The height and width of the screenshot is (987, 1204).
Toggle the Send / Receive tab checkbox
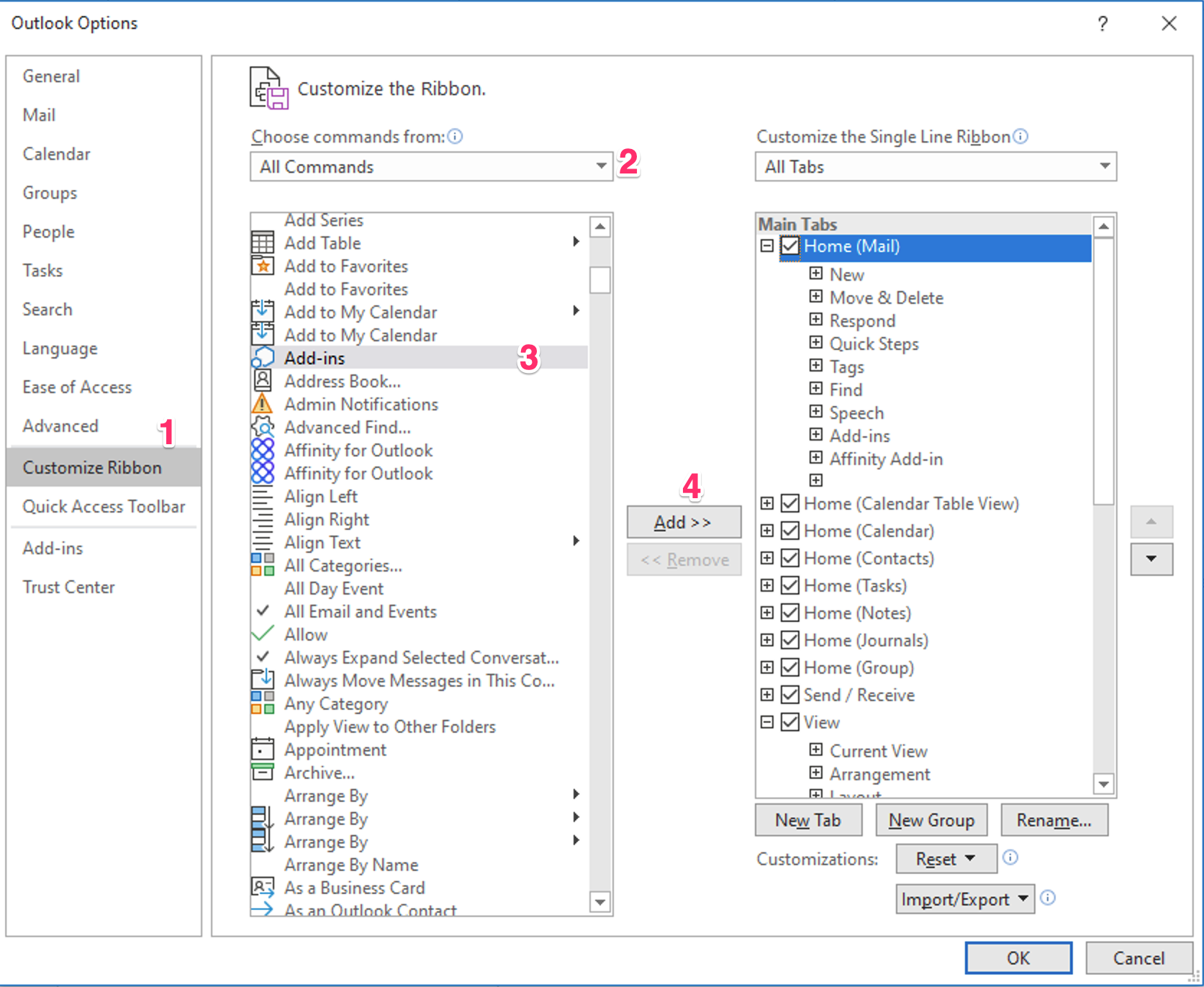[789, 694]
